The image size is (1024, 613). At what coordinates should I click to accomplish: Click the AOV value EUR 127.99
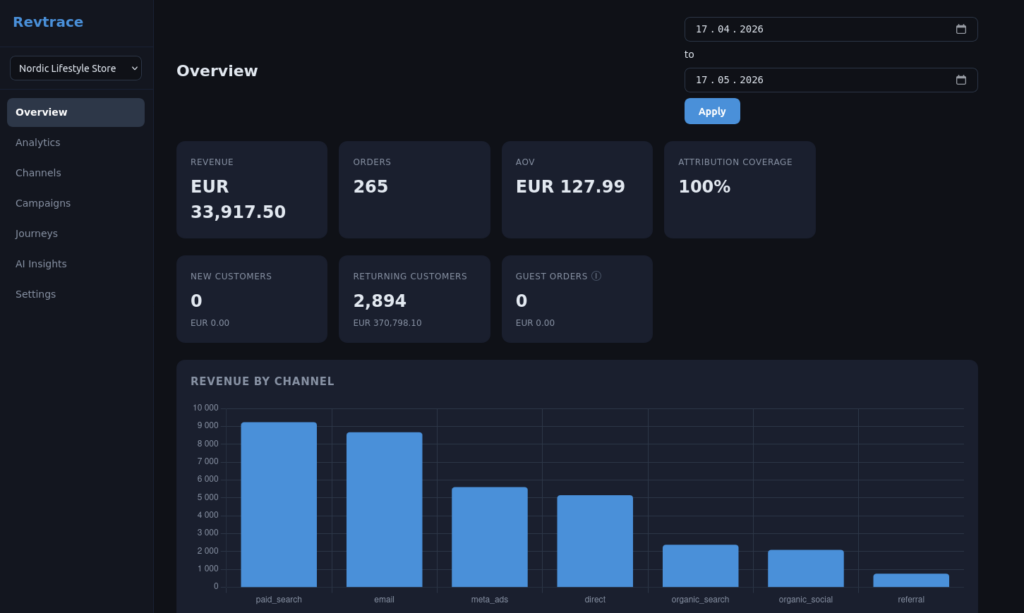coord(570,187)
